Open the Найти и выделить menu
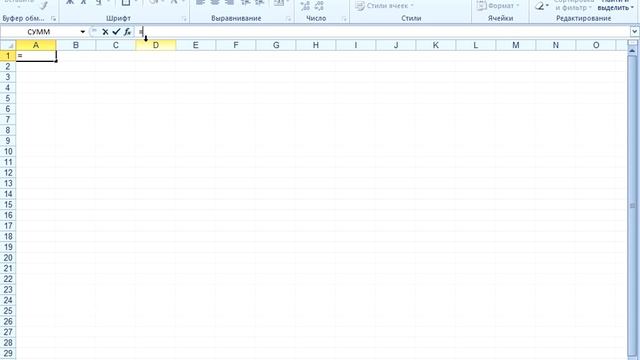Screen dimensions: 640x360 [615, 5]
